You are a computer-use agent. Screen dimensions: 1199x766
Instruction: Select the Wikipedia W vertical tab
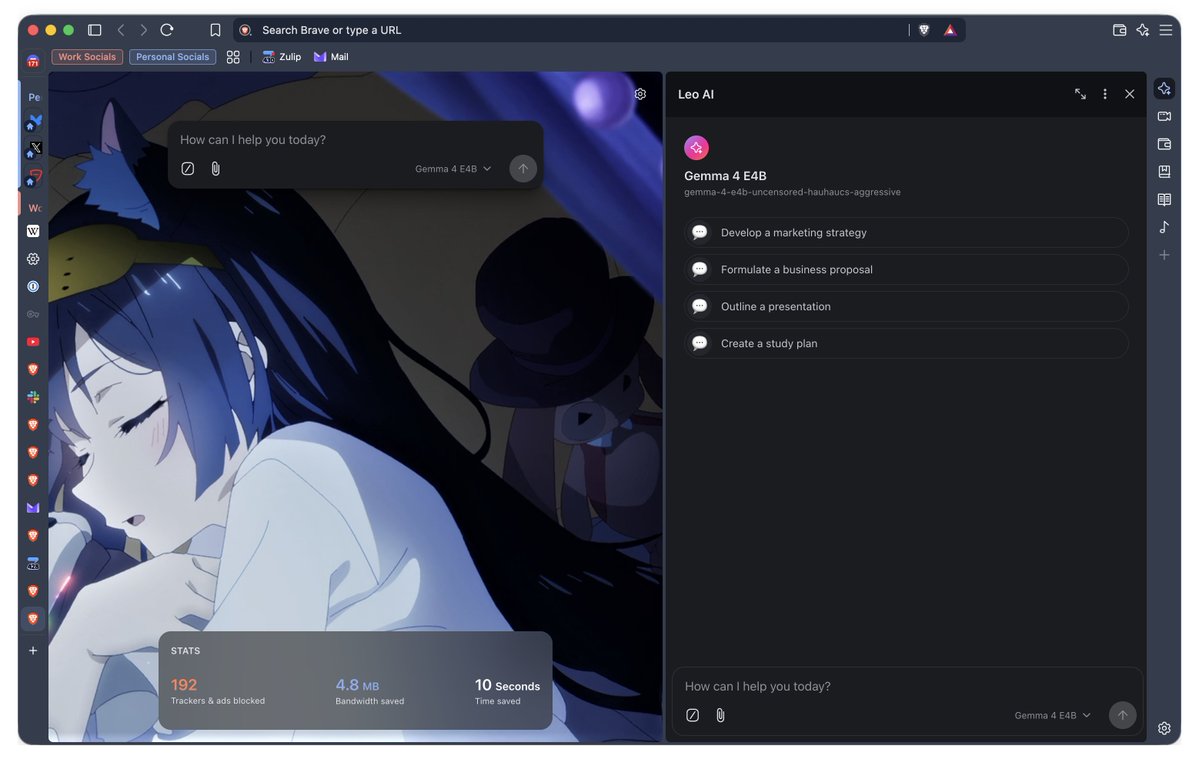pos(33,231)
